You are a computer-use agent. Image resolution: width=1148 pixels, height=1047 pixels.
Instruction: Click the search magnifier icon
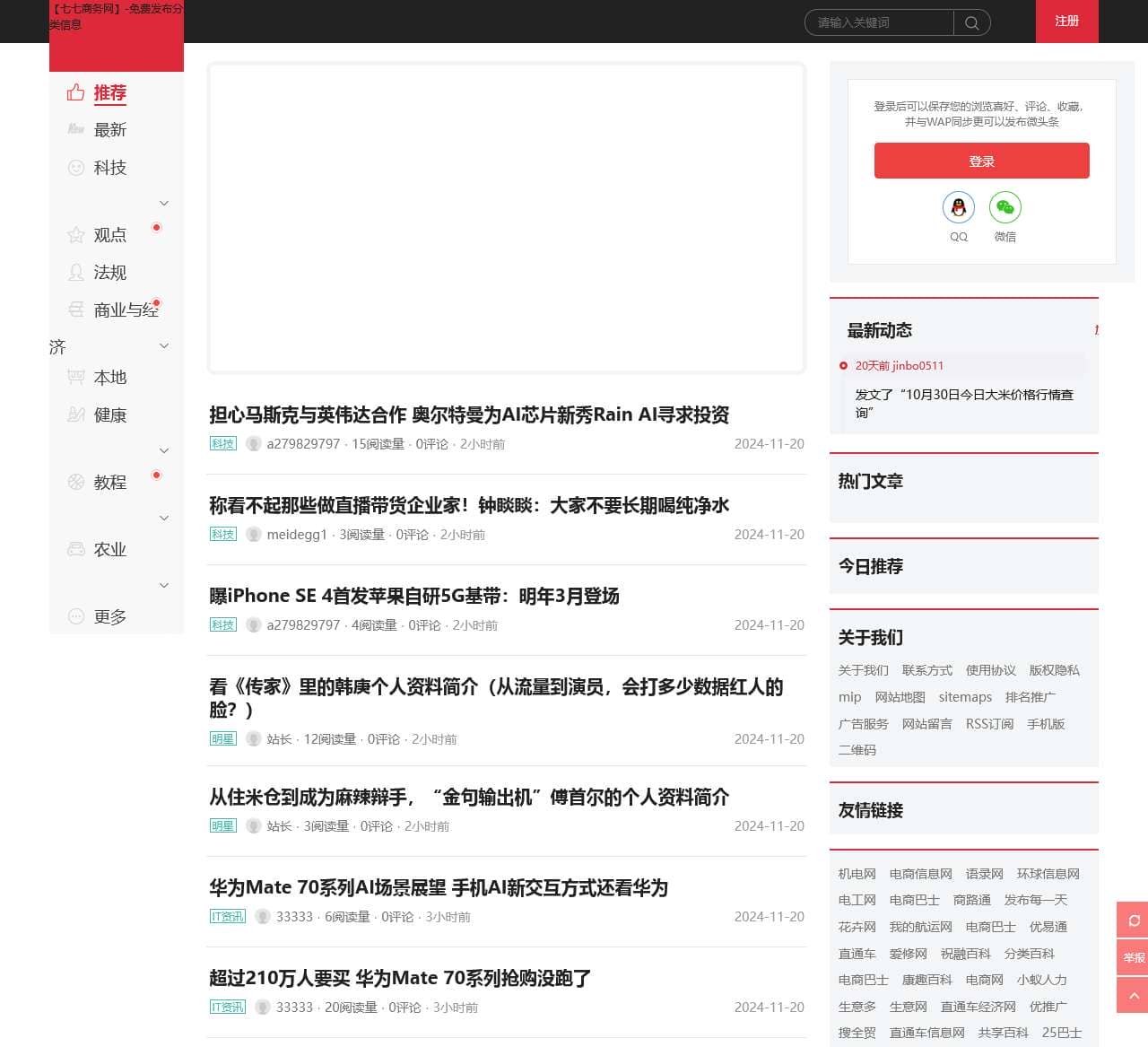click(x=971, y=22)
